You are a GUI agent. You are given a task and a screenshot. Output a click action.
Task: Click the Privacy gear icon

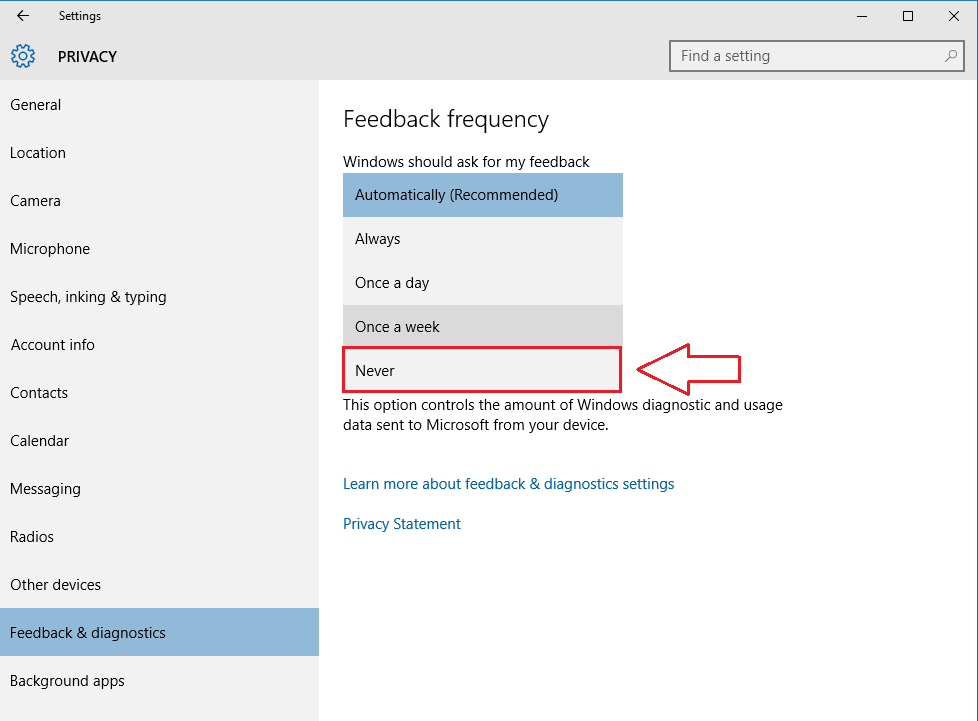[x=23, y=56]
